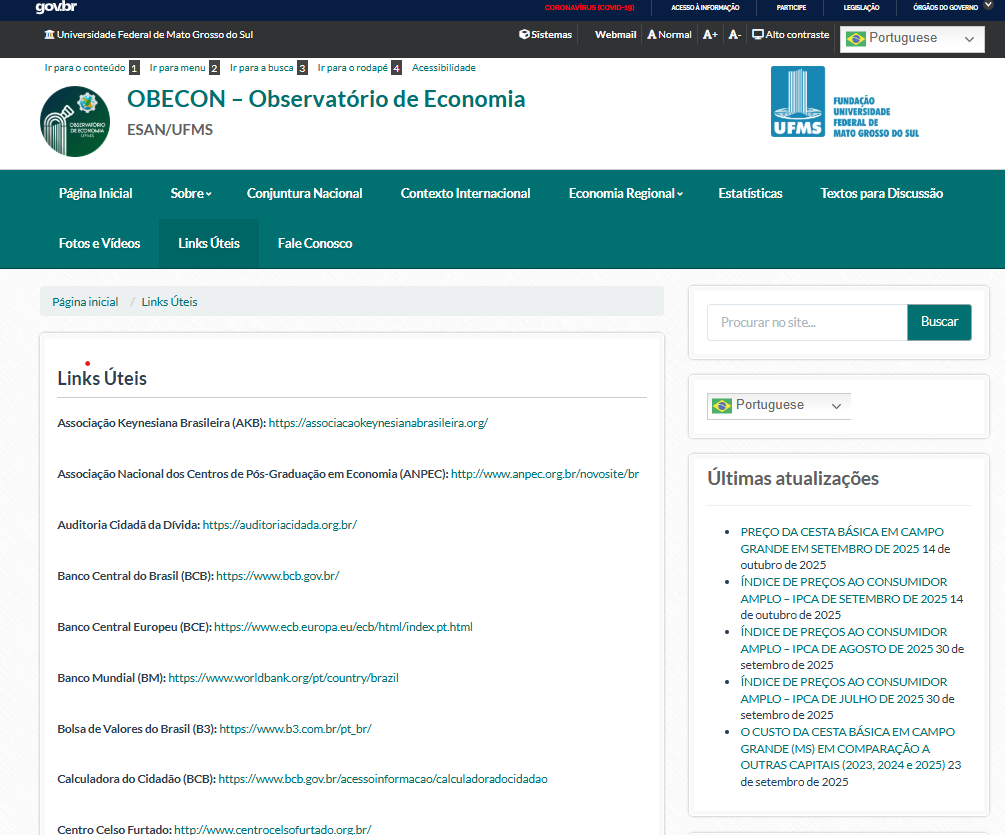Click the Buscar button
Screen dimensions: 1005x835
[x=939, y=322]
